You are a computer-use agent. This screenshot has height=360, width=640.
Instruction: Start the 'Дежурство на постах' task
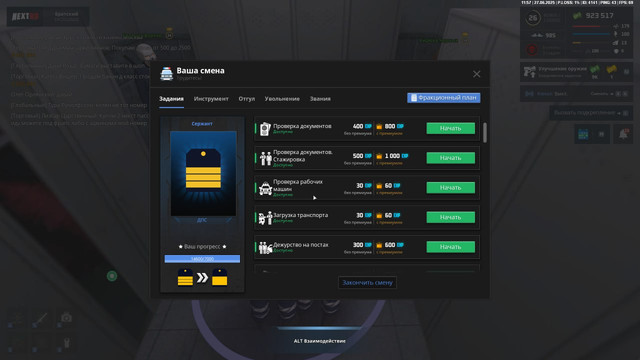[x=451, y=247]
